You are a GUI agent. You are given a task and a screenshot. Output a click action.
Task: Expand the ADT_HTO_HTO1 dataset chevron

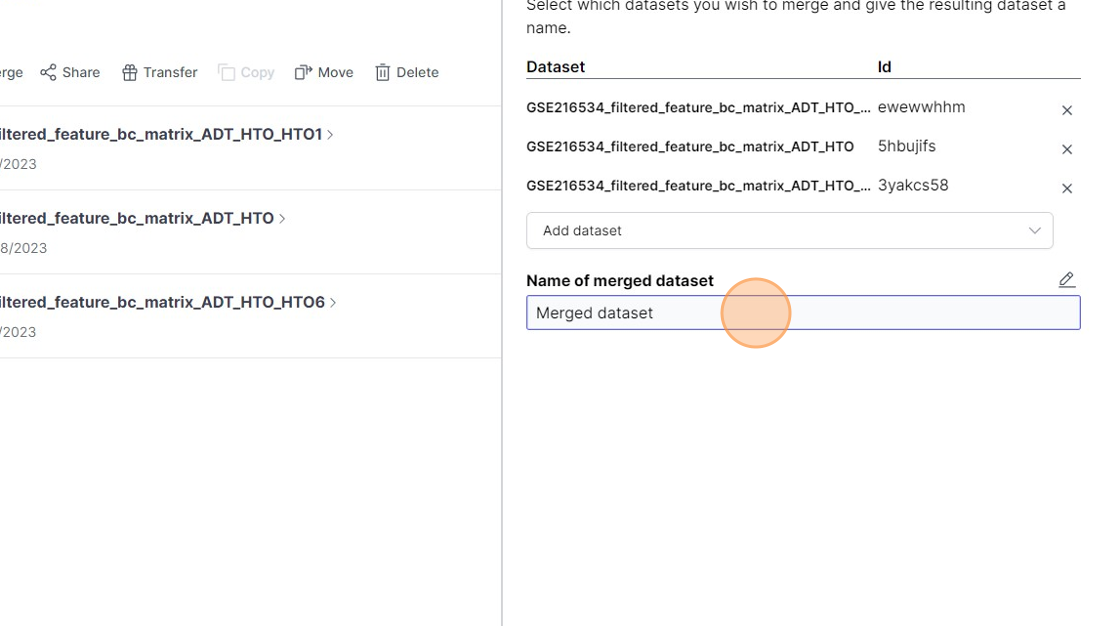[331, 134]
